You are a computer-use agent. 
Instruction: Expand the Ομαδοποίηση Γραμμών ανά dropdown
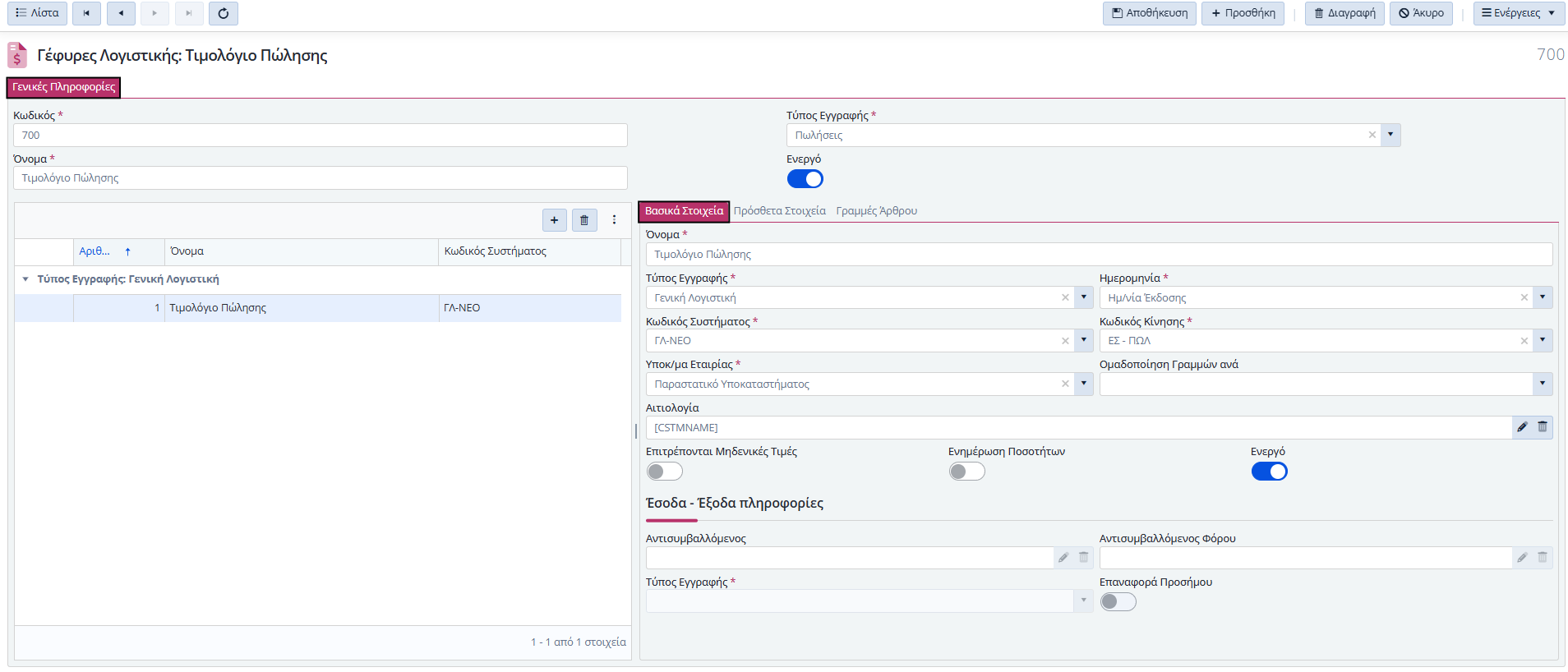click(x=1543, y=384)
